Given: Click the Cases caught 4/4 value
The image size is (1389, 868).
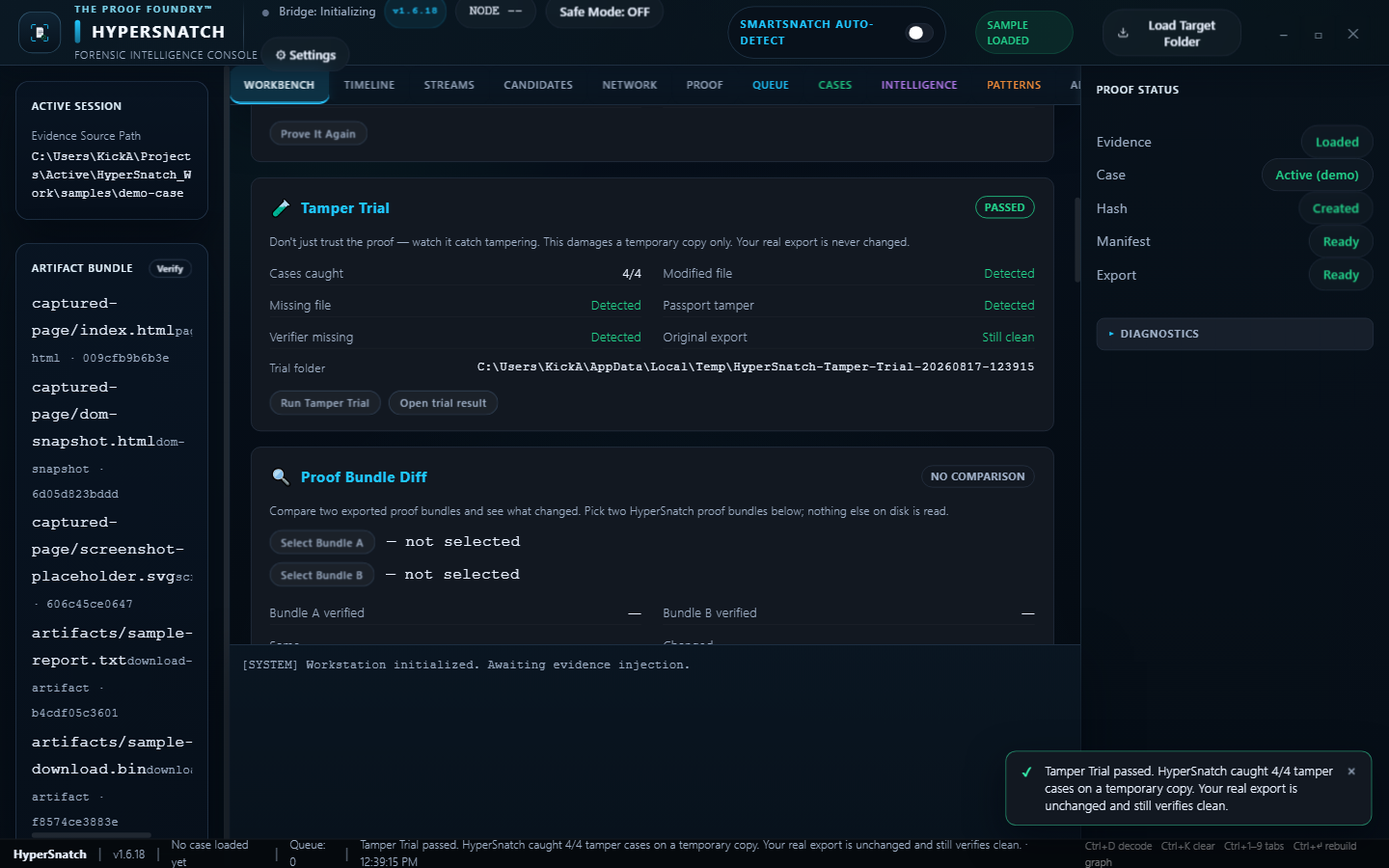Looking at the screenshot, I should click(632, 274).
